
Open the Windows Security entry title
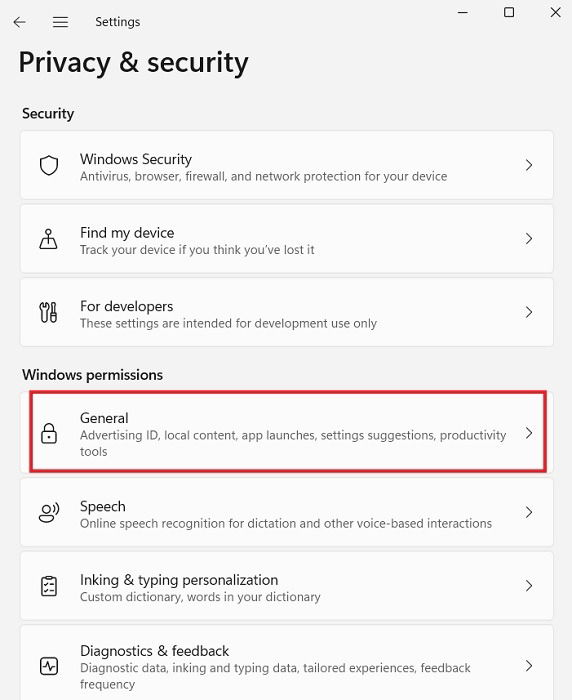click(136, 159)
